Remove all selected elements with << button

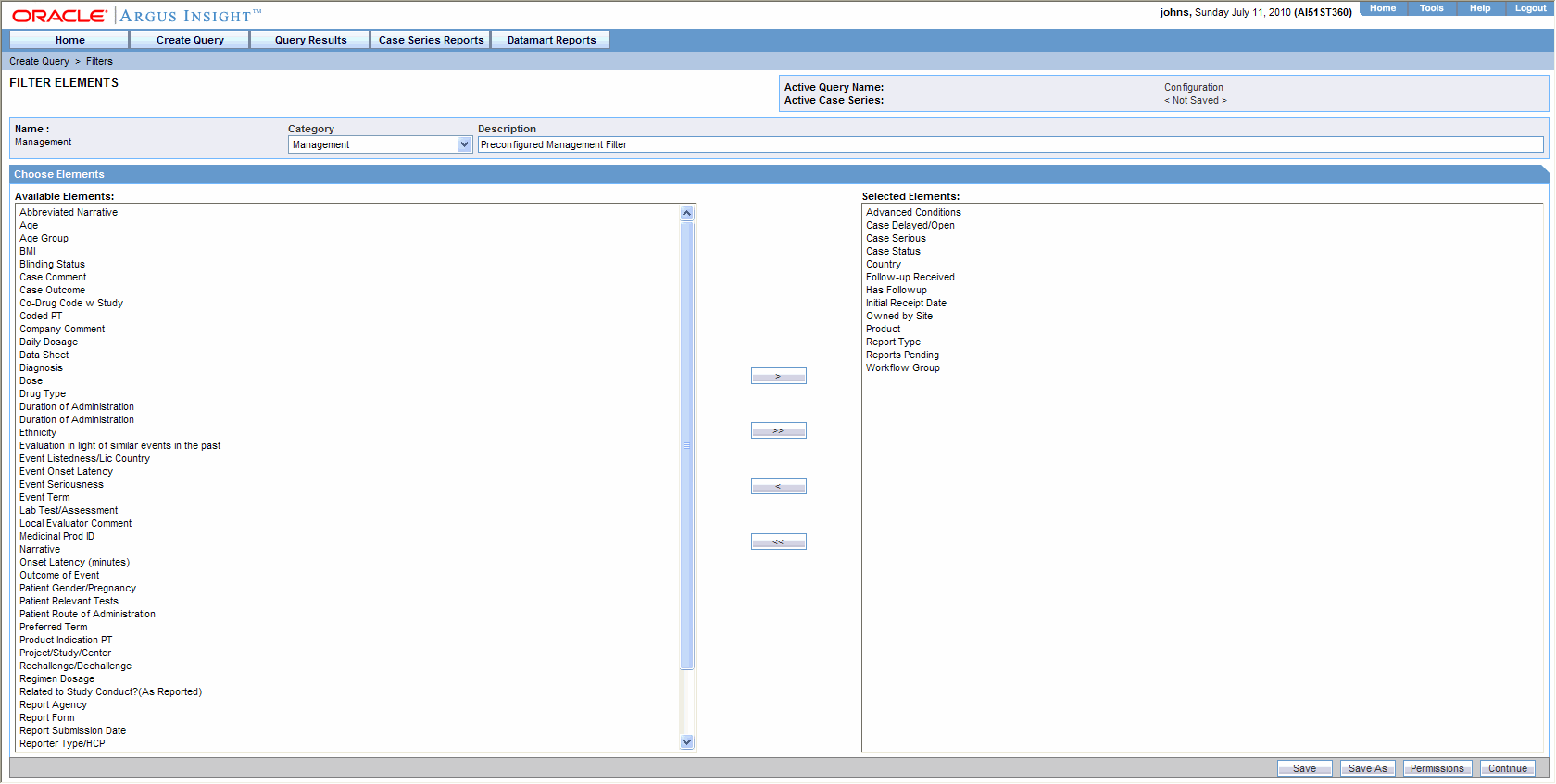(x=778, y=541)
